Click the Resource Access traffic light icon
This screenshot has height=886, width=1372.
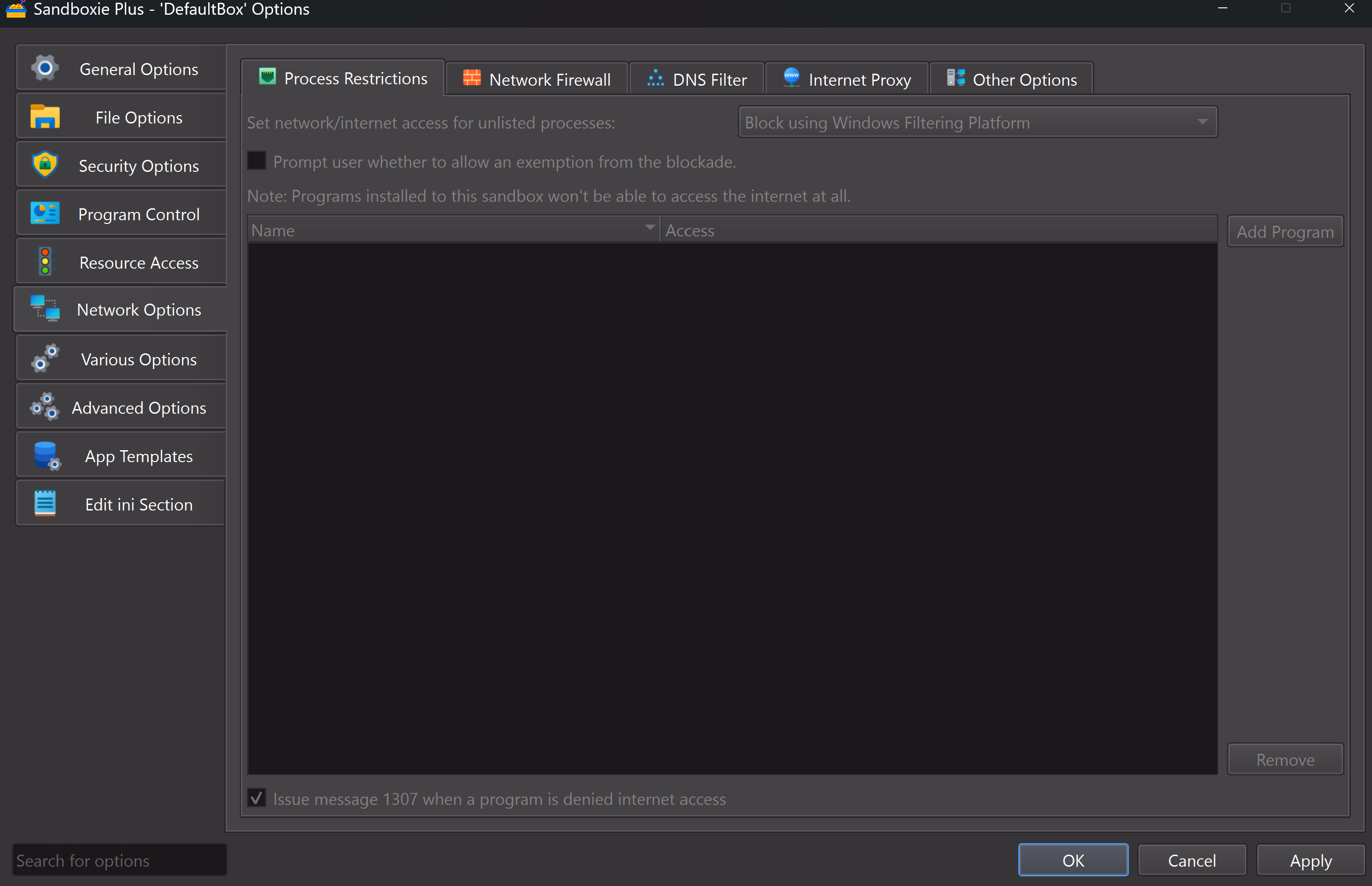[x=45, y=262]
